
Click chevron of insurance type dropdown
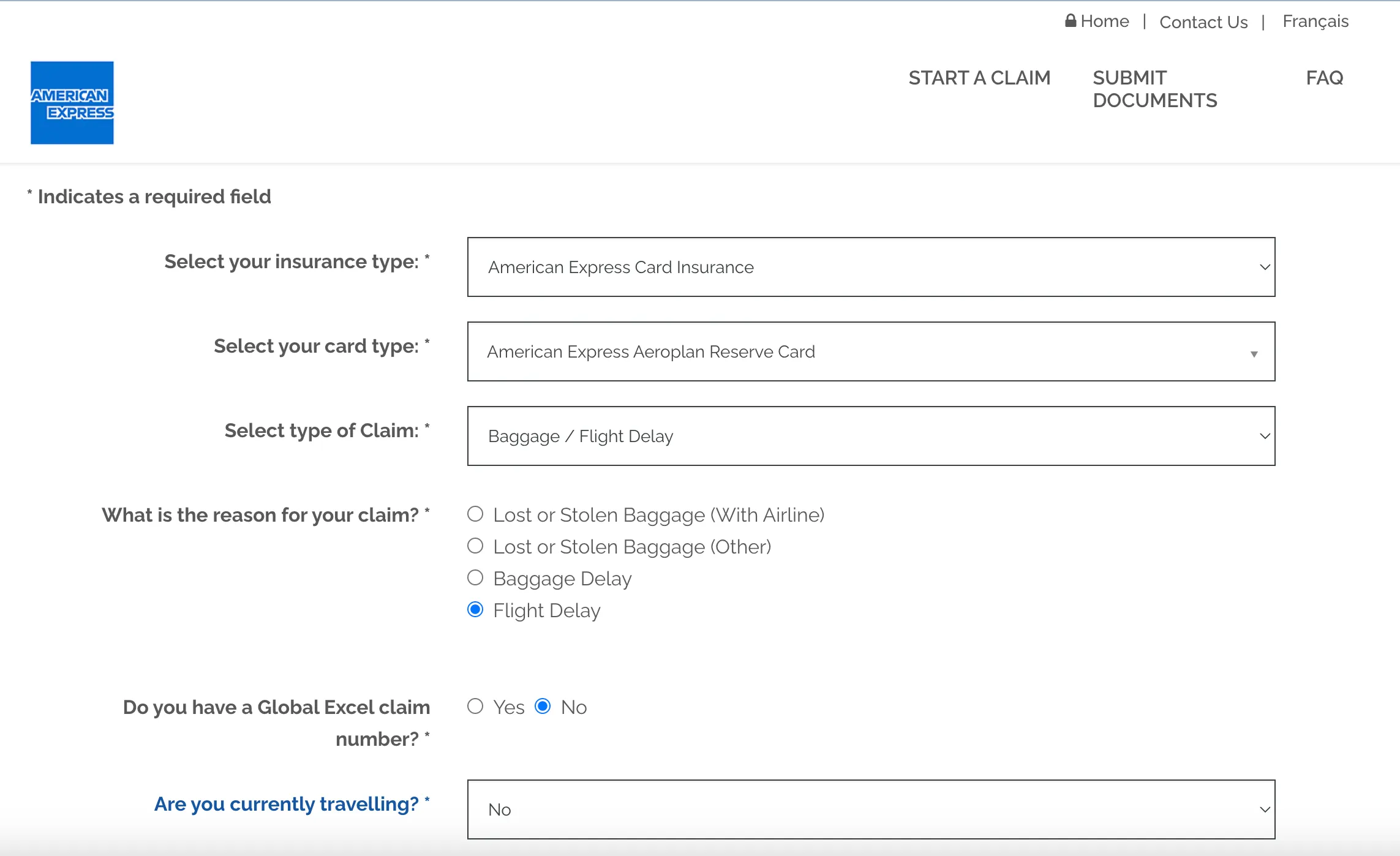(x=1265, y=267)
